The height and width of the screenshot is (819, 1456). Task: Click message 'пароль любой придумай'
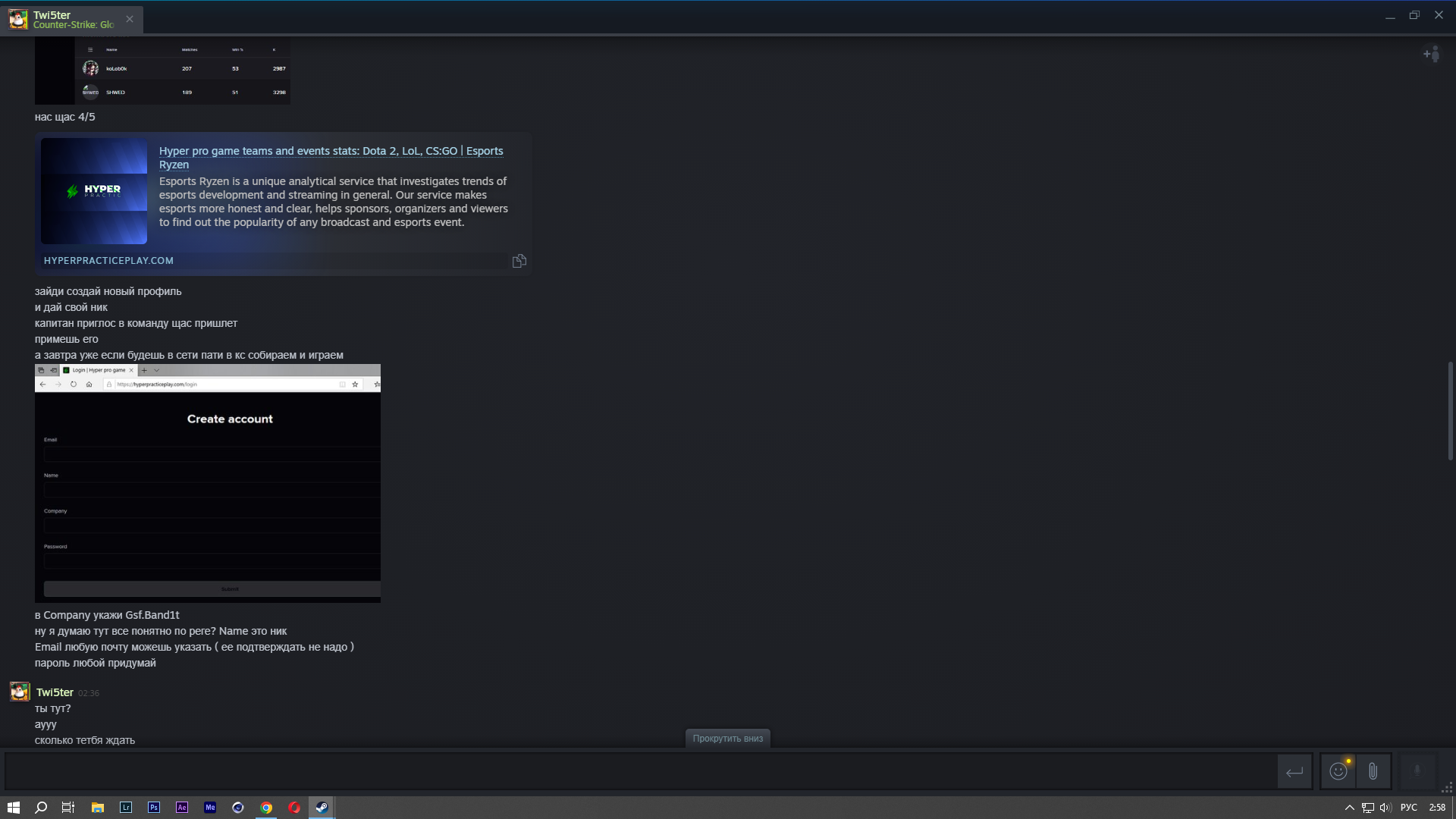(96, 663)
